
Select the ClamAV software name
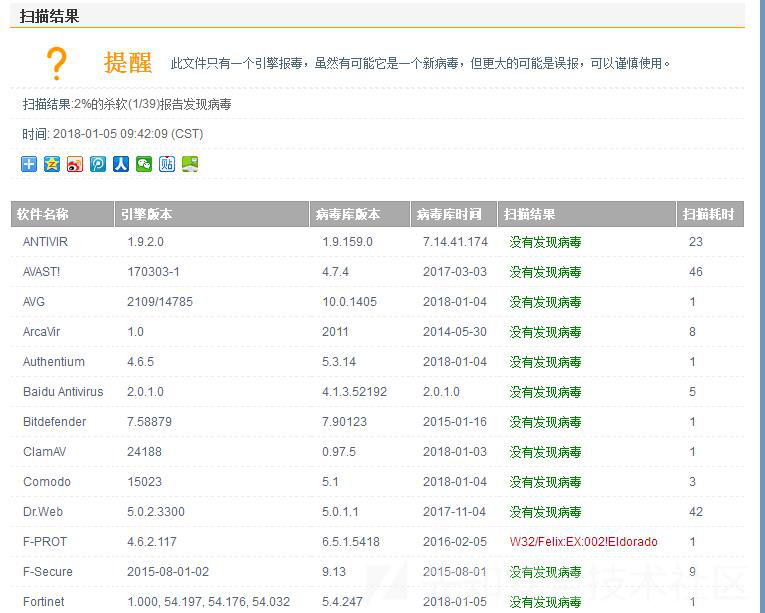point(44,452)
